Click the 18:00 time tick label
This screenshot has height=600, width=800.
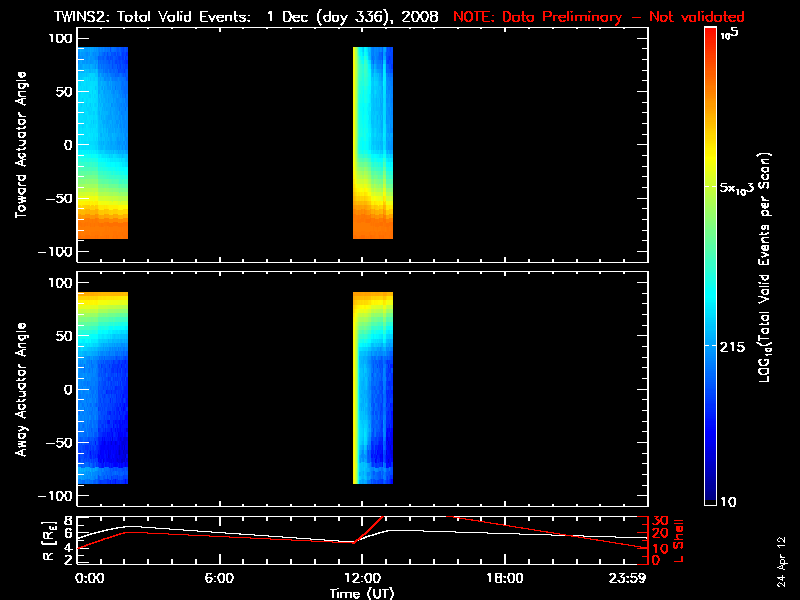pos(503,578)
